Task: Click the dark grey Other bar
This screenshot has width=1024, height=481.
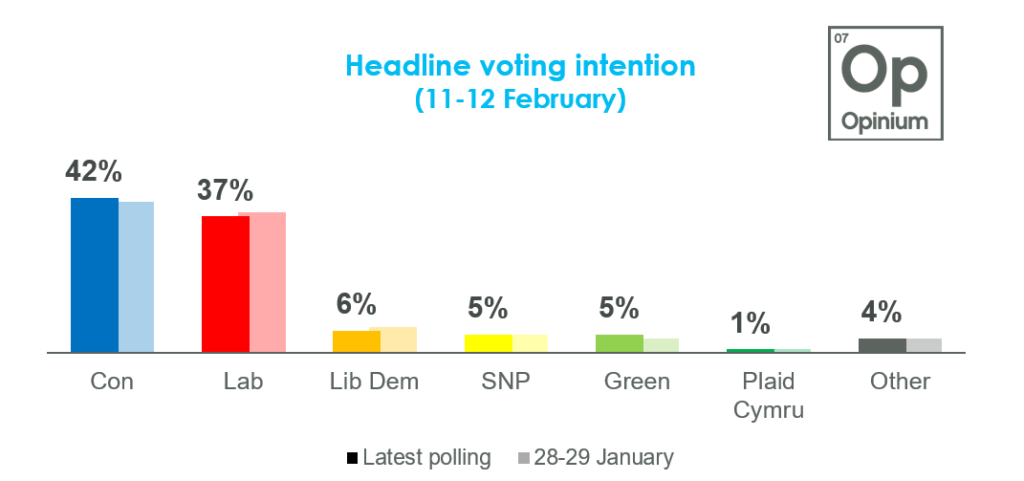Action: coord(882,345)
